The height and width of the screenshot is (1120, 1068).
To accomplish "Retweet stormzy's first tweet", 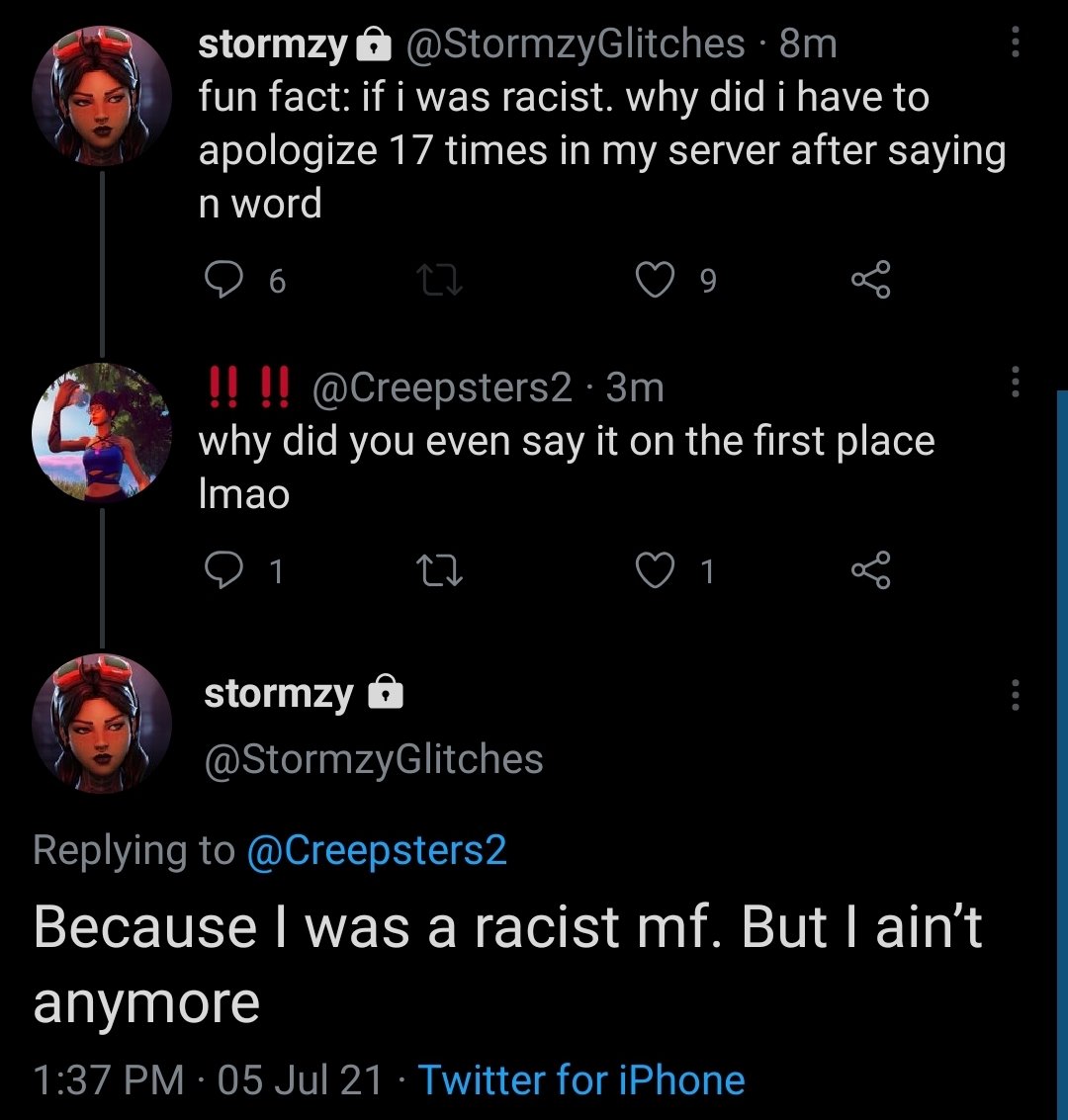I will click(x=438, y=282).
